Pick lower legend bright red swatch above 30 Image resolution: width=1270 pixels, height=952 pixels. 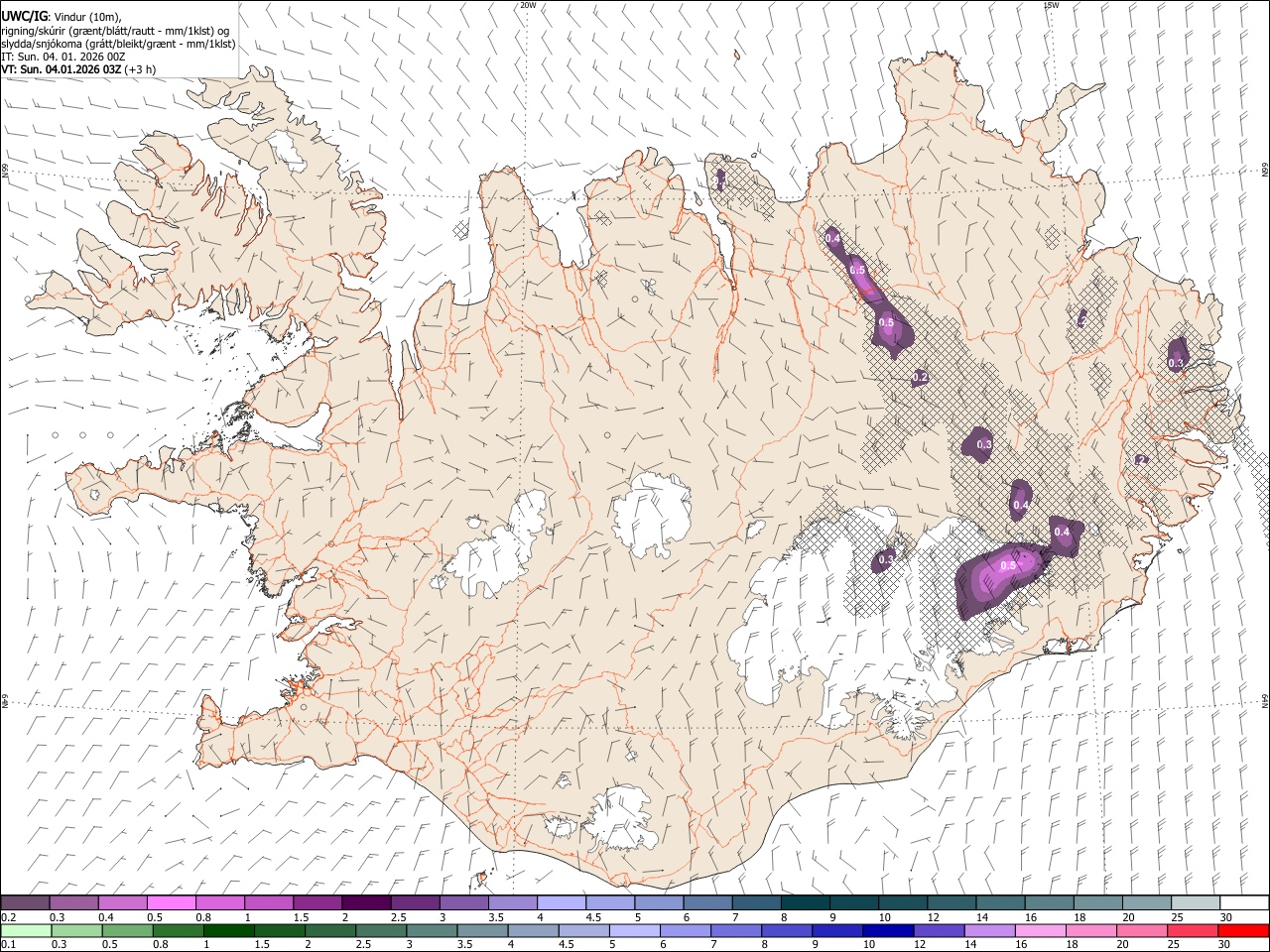click(1243, 930)
